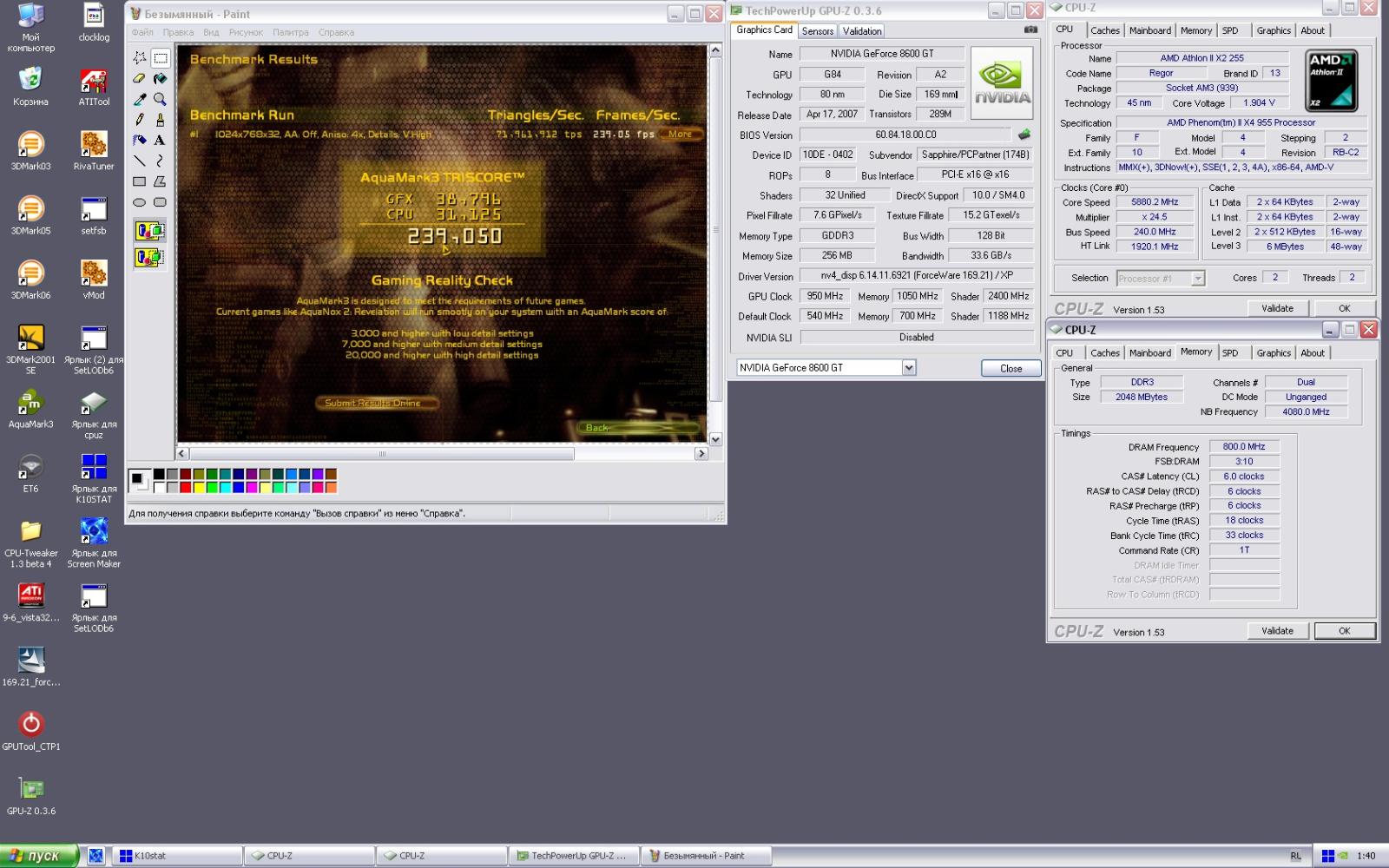This screenshot has height=868, width=1389.
Task: Click the More button next to fps result
Action: 680,135
